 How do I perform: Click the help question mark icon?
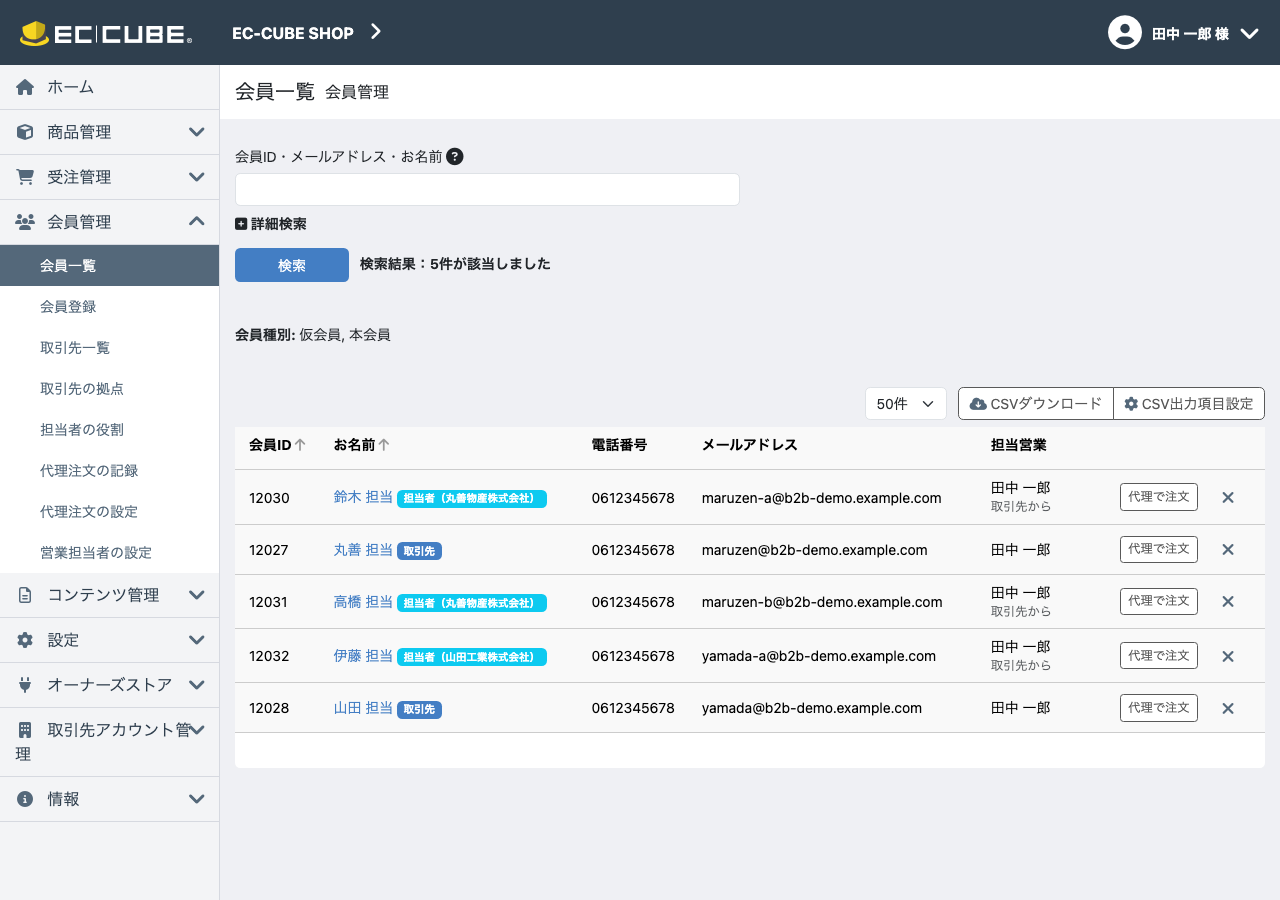[455, 157]
